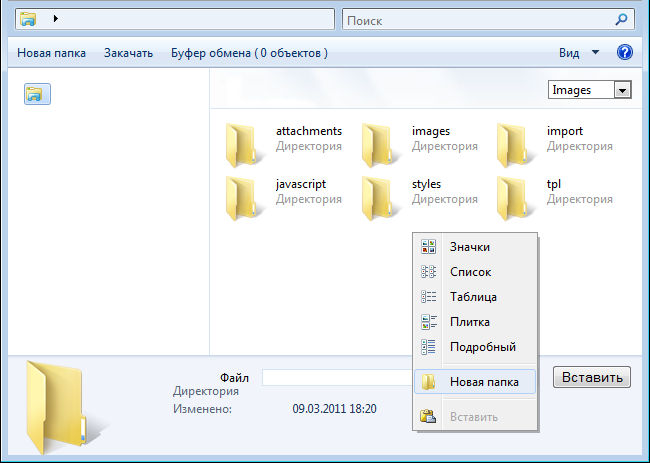This screenshot has width=650, height=463.
Task: Click the javascript folder name
Action: pyautogui.click(x=301, y=184)
